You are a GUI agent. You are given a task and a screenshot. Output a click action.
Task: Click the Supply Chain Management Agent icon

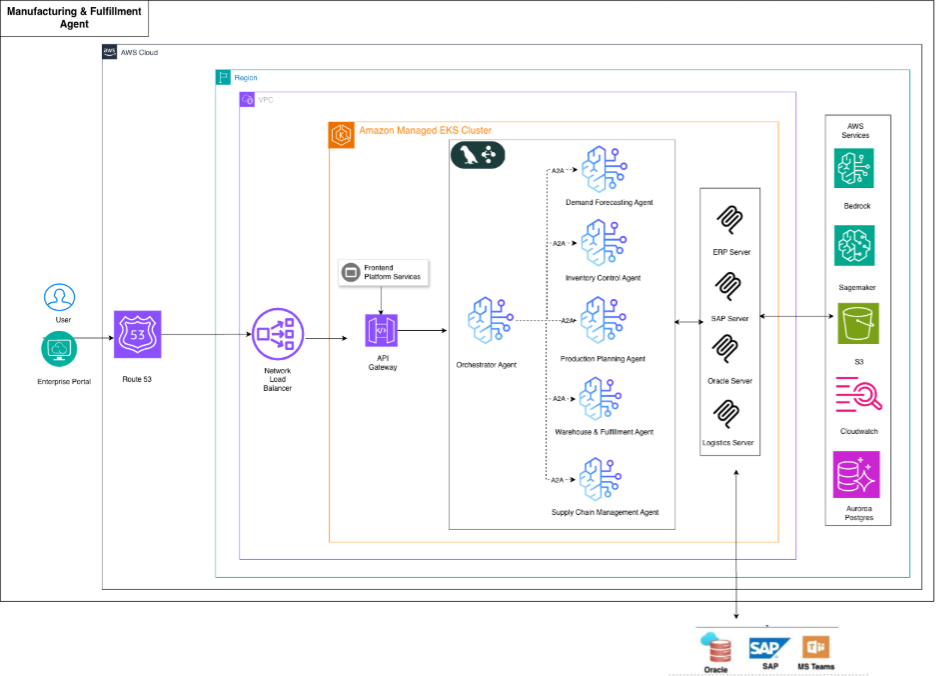pos(603,479)
